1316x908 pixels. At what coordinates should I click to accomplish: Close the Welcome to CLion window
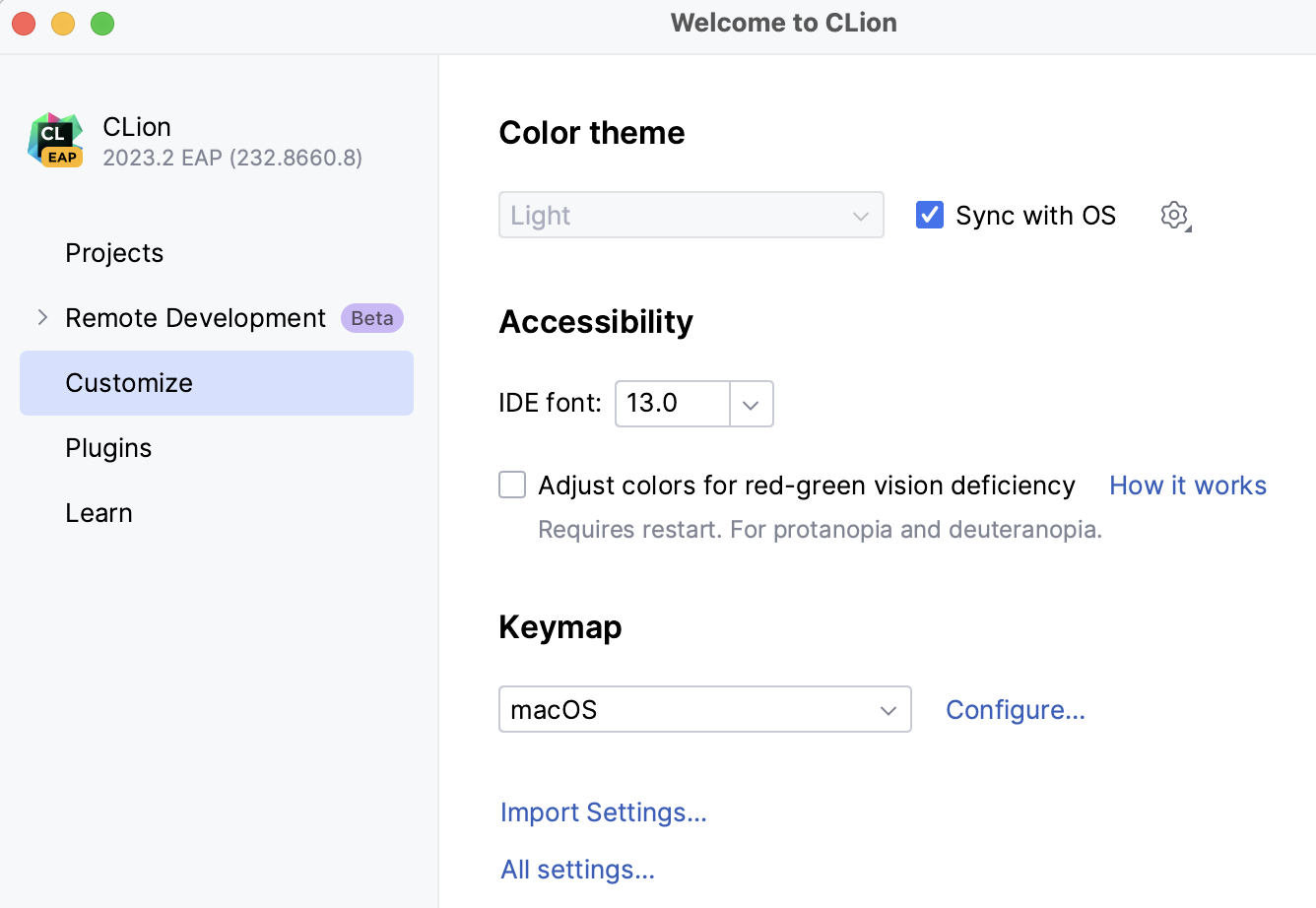[24, 24]
